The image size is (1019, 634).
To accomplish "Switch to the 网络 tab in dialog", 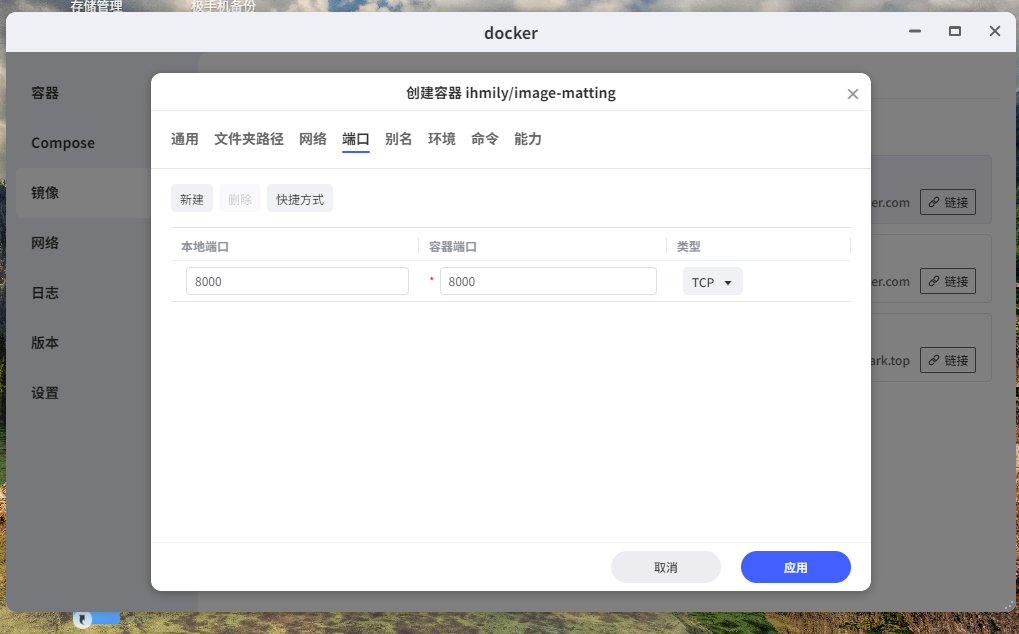I will (x=313, y=139).
